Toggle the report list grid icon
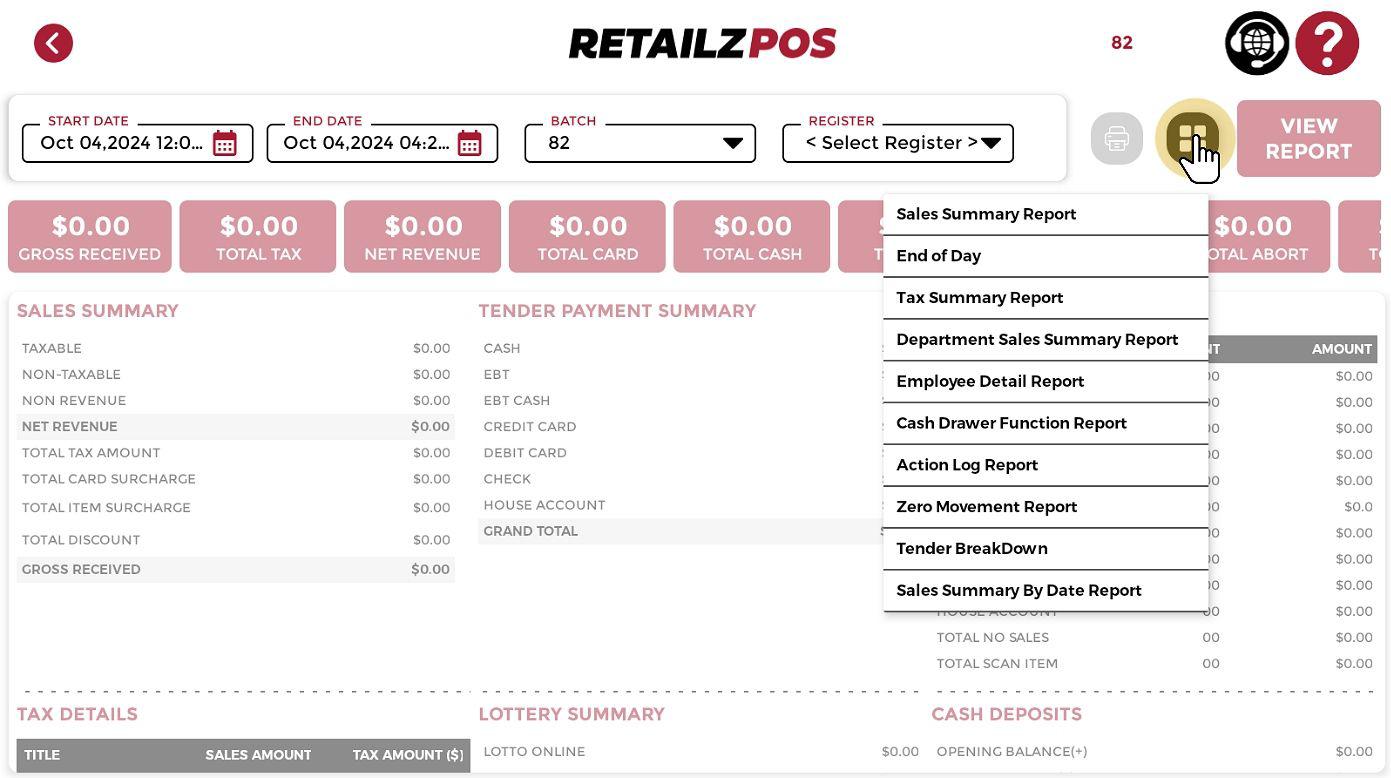The width and height of the screenshot is (1391, 778). tap(1192, 138)
